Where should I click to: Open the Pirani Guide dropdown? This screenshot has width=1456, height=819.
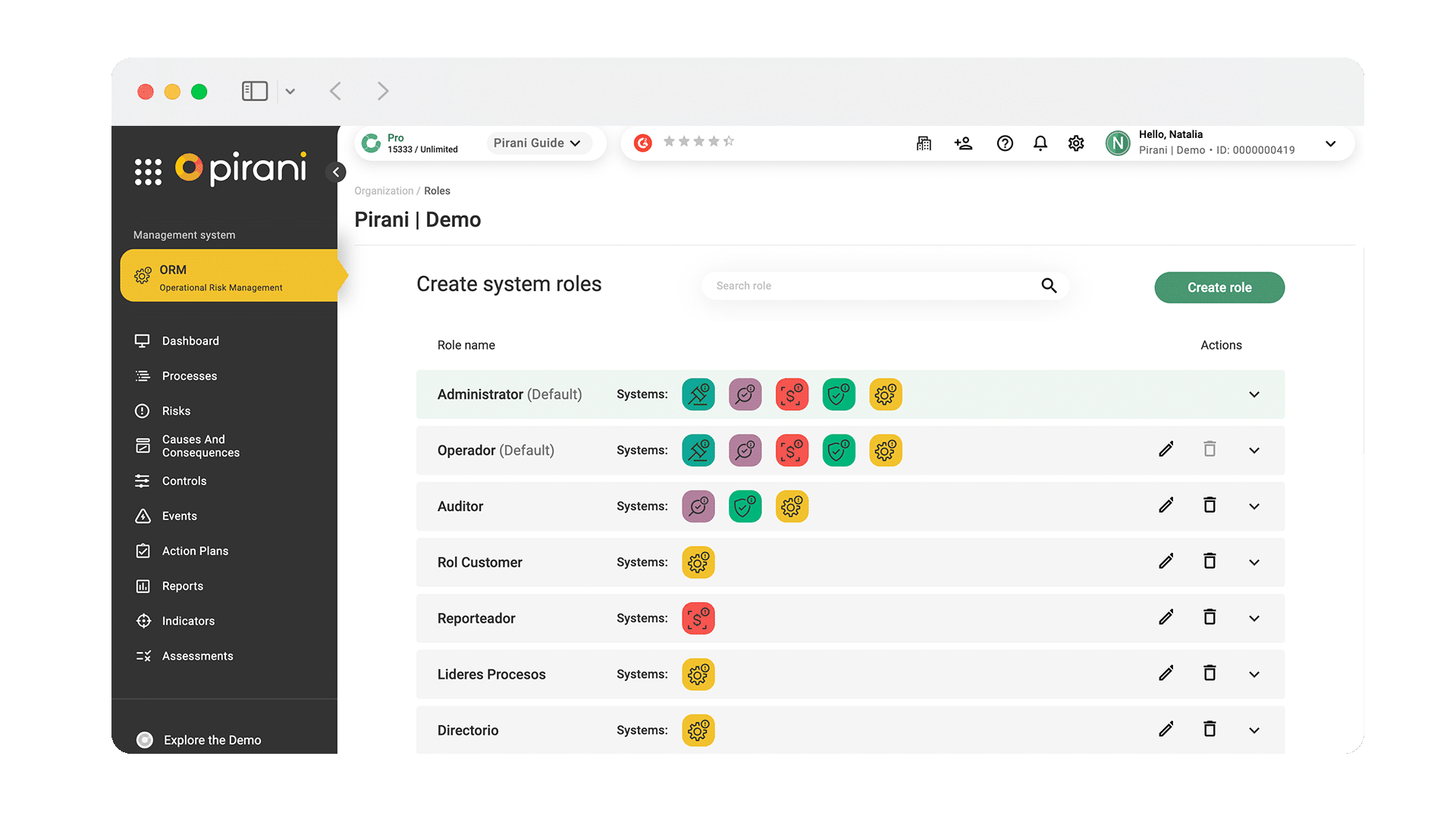[x=538, y=143]
